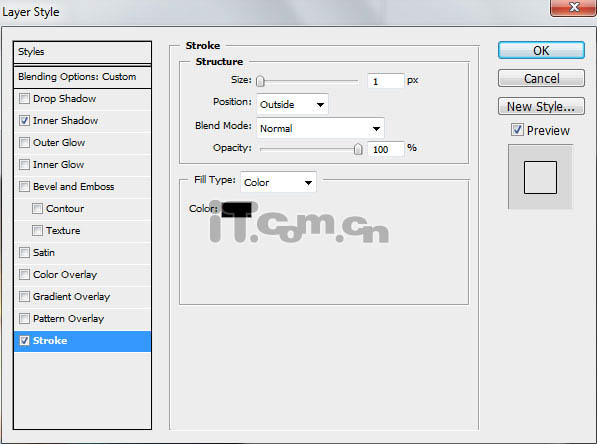This screenshot has width=597, height=444.
Task: Click the Opacity slider handle
Action: (x=358, y=149)
